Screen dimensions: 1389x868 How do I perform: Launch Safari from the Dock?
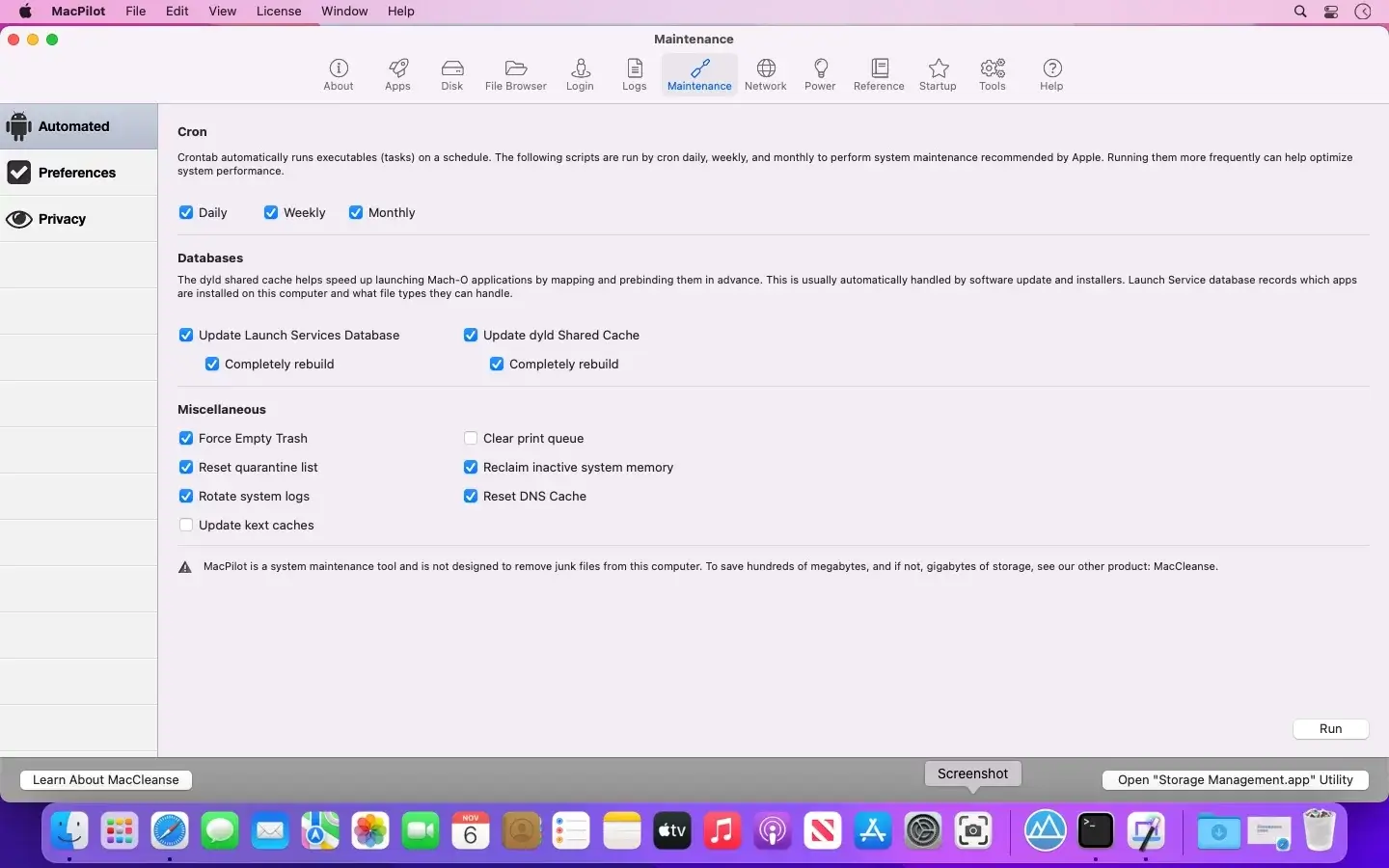point(170,830)
